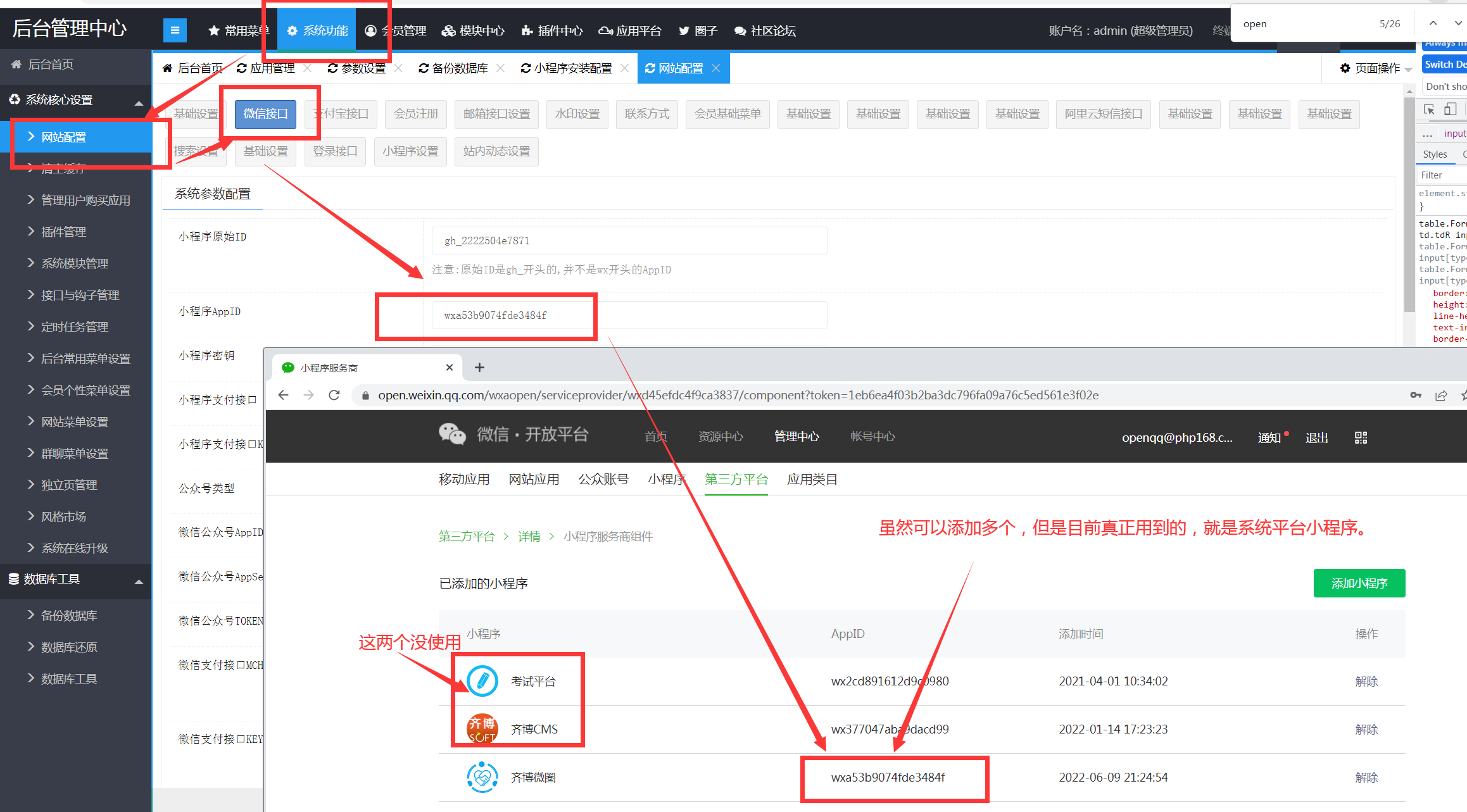Click the password key icon in address bar

pyautogui.click(x=1416, y=396)
